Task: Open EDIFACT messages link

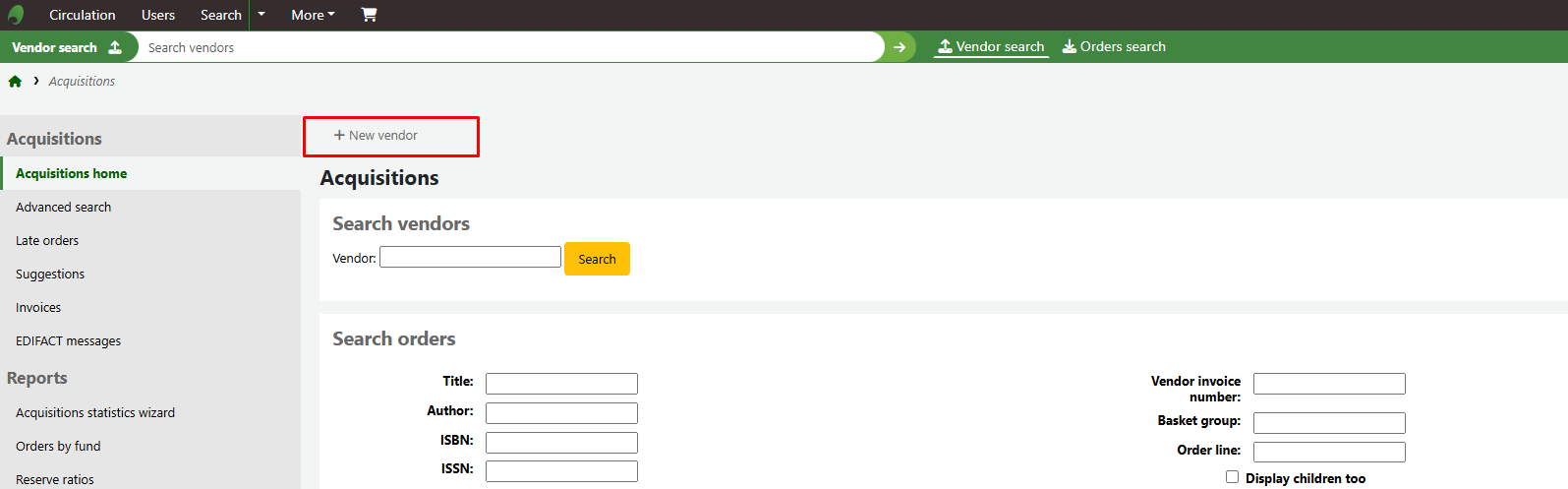Action: (69, 340)
